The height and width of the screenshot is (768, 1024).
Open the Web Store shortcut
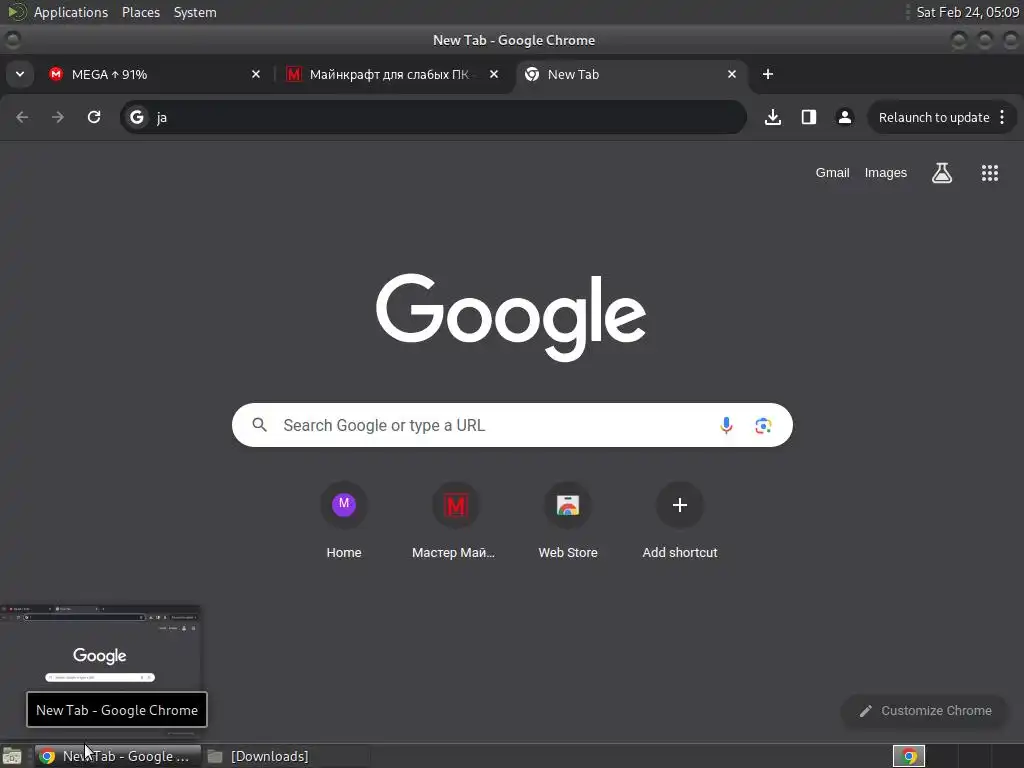(568, 521)
